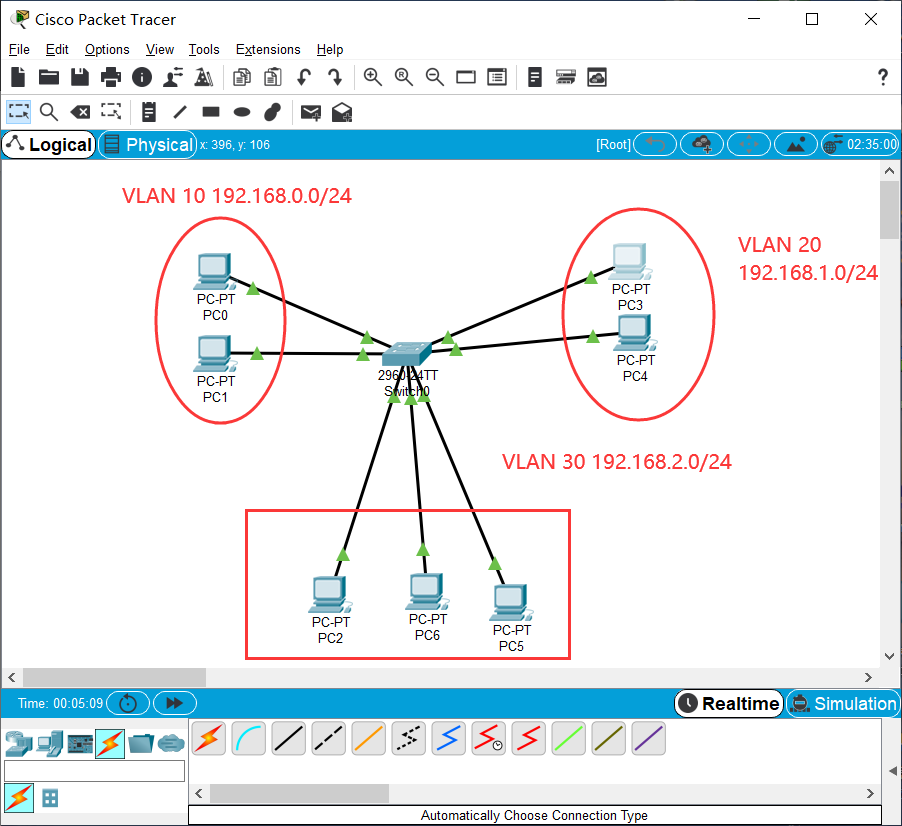Image resolution: width=902 pixels, height=826 pixels.
Task: Zoom in on the workspace
Action: pos(373,77)
